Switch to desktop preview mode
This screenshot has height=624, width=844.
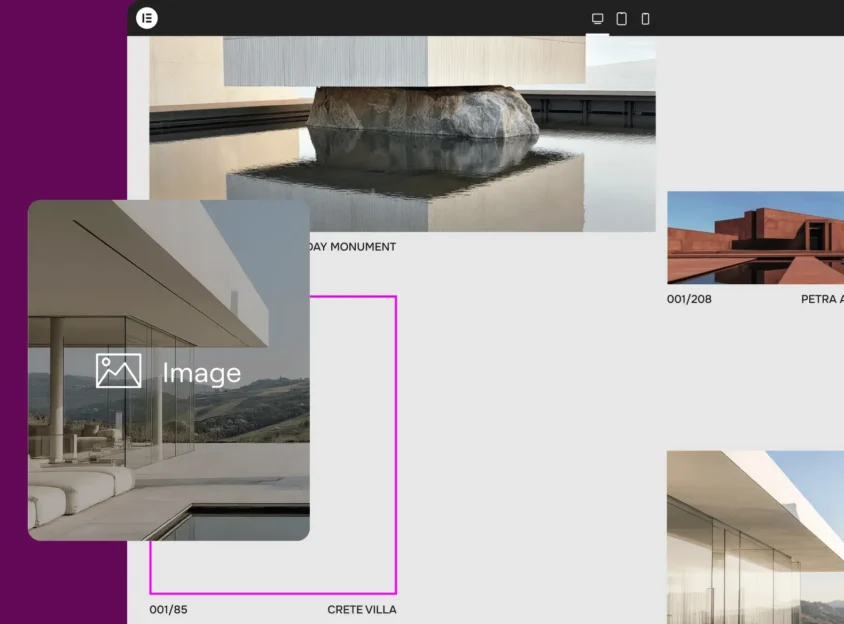598,19
